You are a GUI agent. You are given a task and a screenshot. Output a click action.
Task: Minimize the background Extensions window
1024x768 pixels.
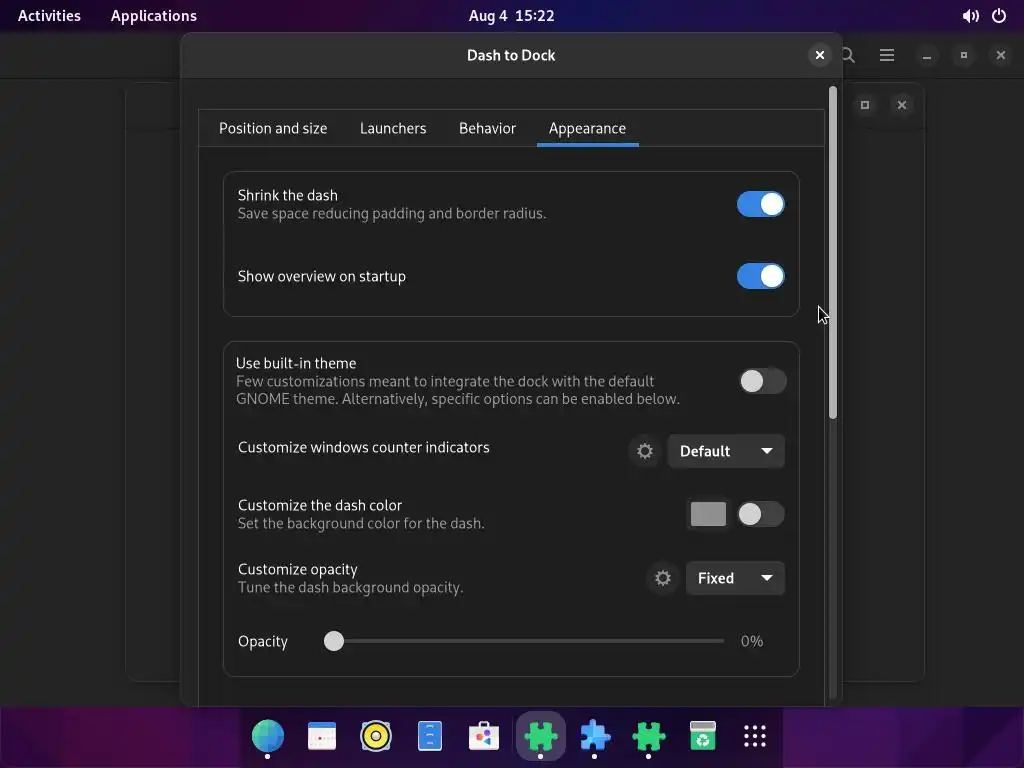click(927, 55)
